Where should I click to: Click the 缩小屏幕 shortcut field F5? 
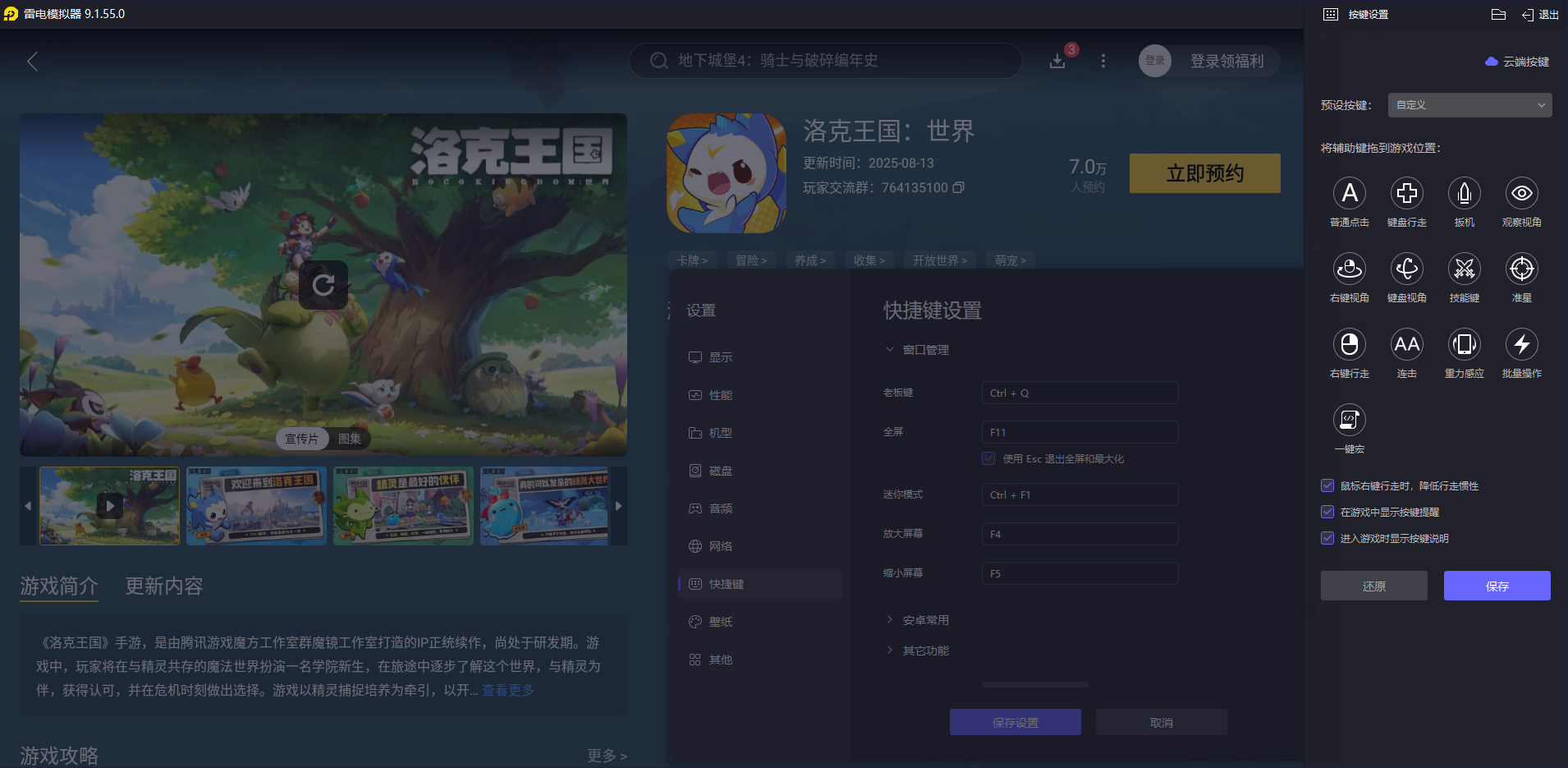pyautogui.click(x=1080, y=573)
